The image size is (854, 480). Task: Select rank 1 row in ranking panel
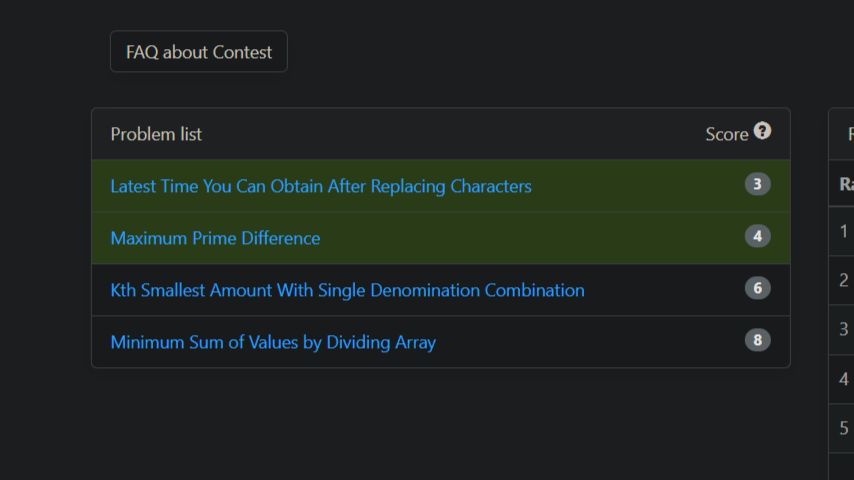tap(841, 231)
